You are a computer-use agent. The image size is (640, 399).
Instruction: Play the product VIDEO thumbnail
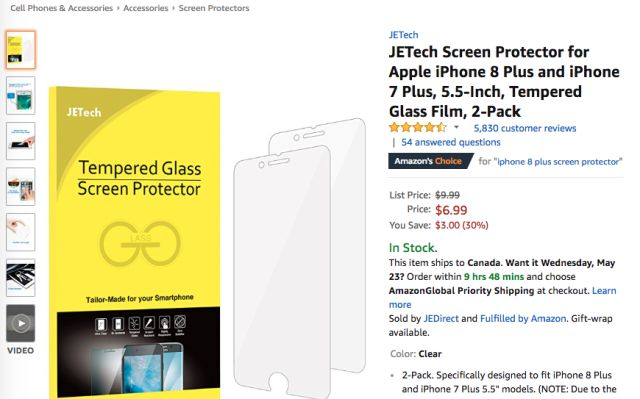point(20,323)
